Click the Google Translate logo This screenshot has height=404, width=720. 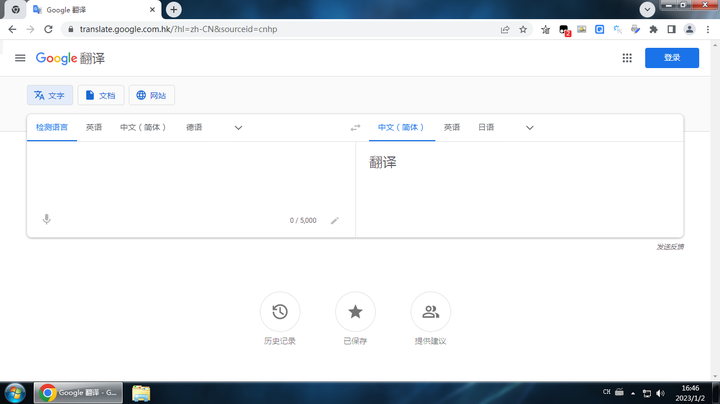(70, 58)
